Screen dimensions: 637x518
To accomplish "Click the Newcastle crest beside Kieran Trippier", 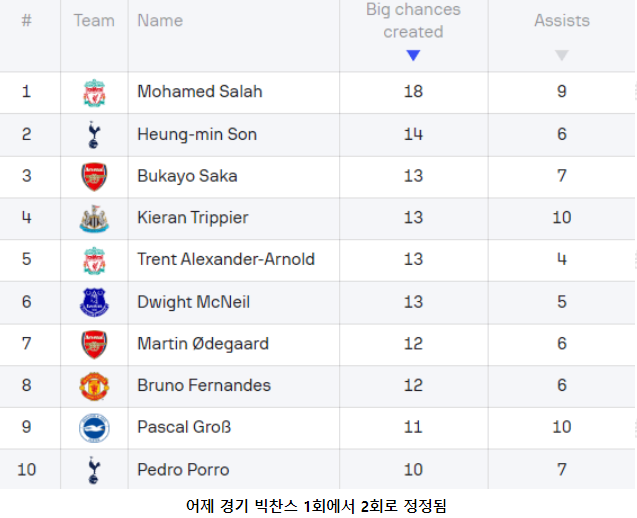I will click(94, 218).
